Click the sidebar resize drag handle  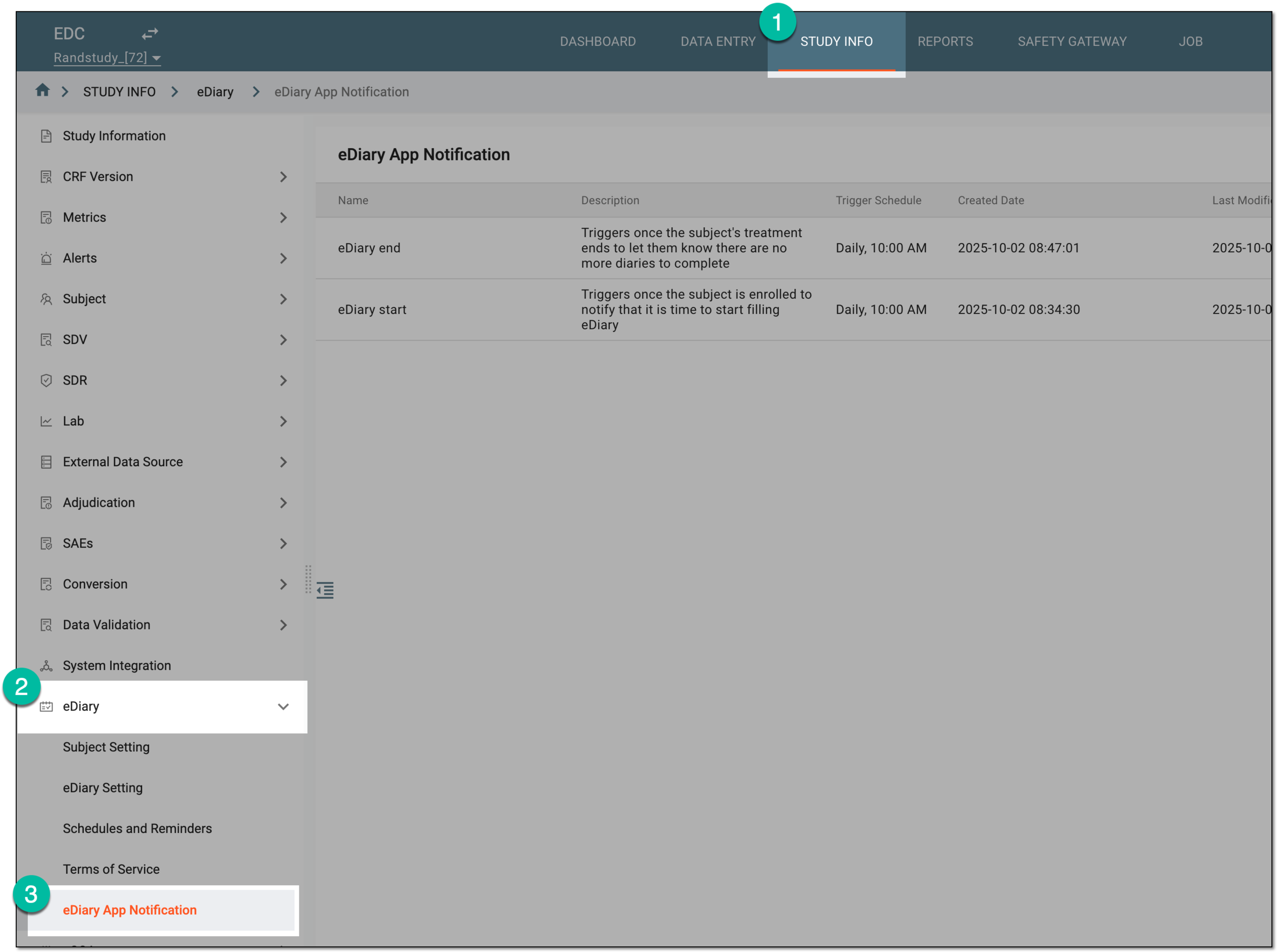(309, 579)
